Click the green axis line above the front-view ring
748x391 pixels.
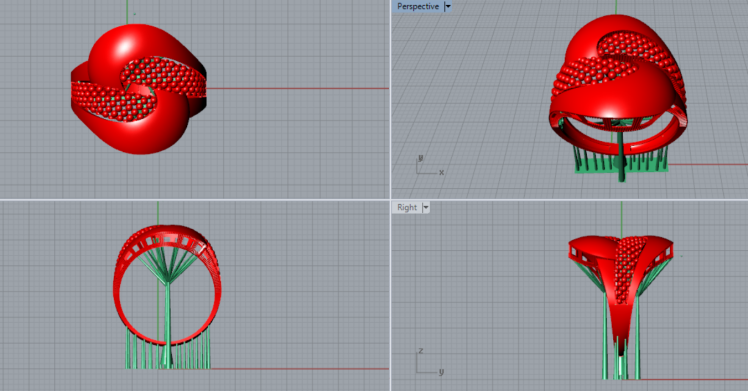point(158,212)
